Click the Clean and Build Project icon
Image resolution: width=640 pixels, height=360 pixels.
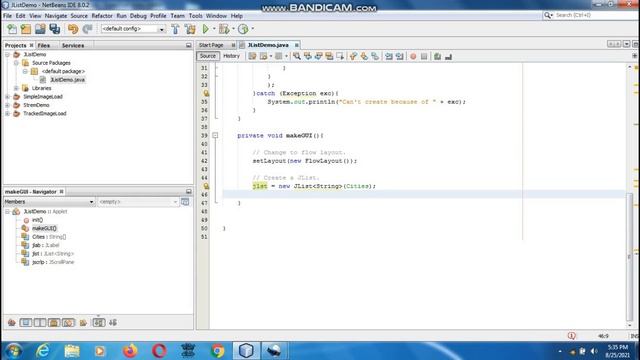pyautogui.click(x=190, y=29)
